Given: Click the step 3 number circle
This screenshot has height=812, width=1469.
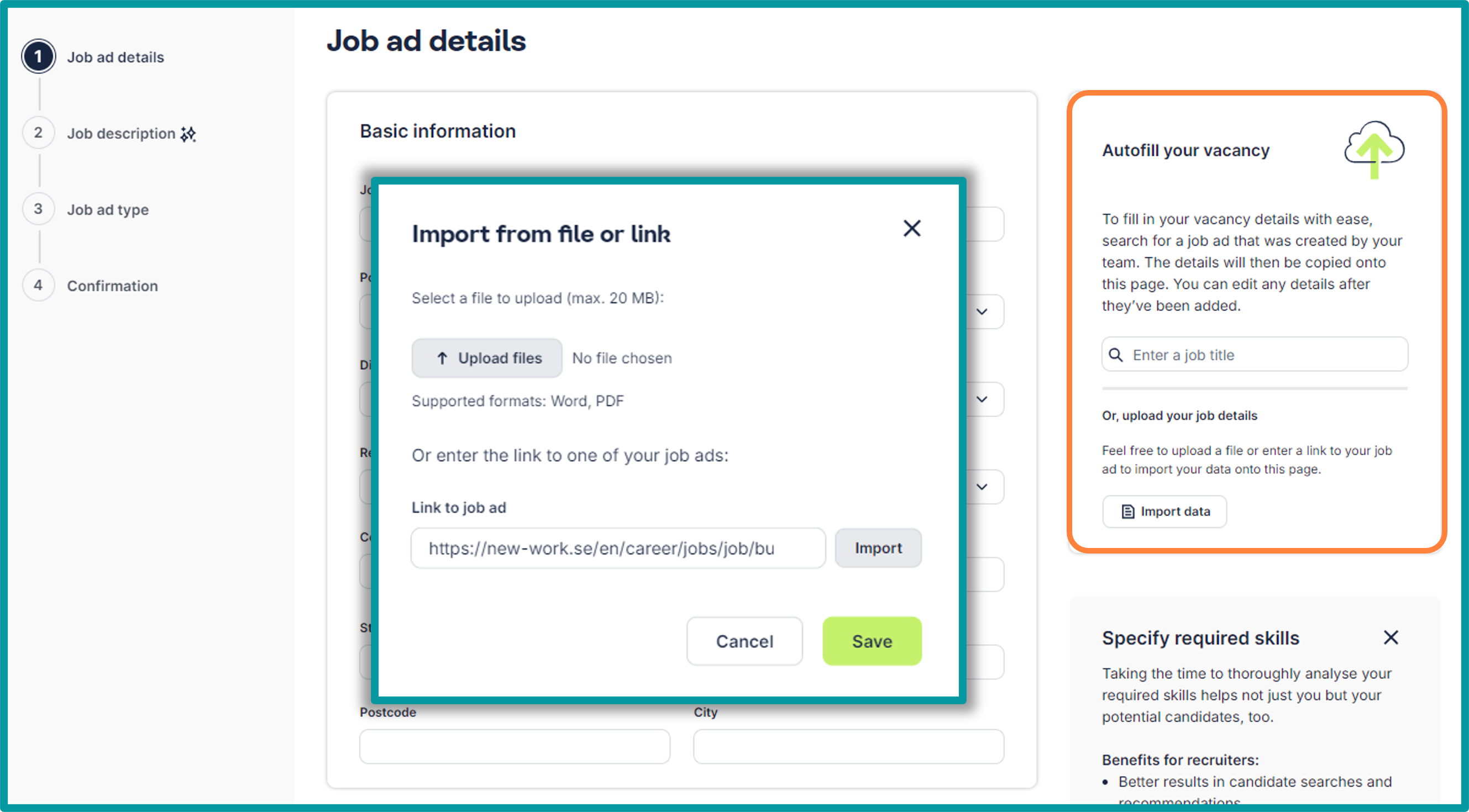Looking at the screenshot, I should [x=38, y=209].
